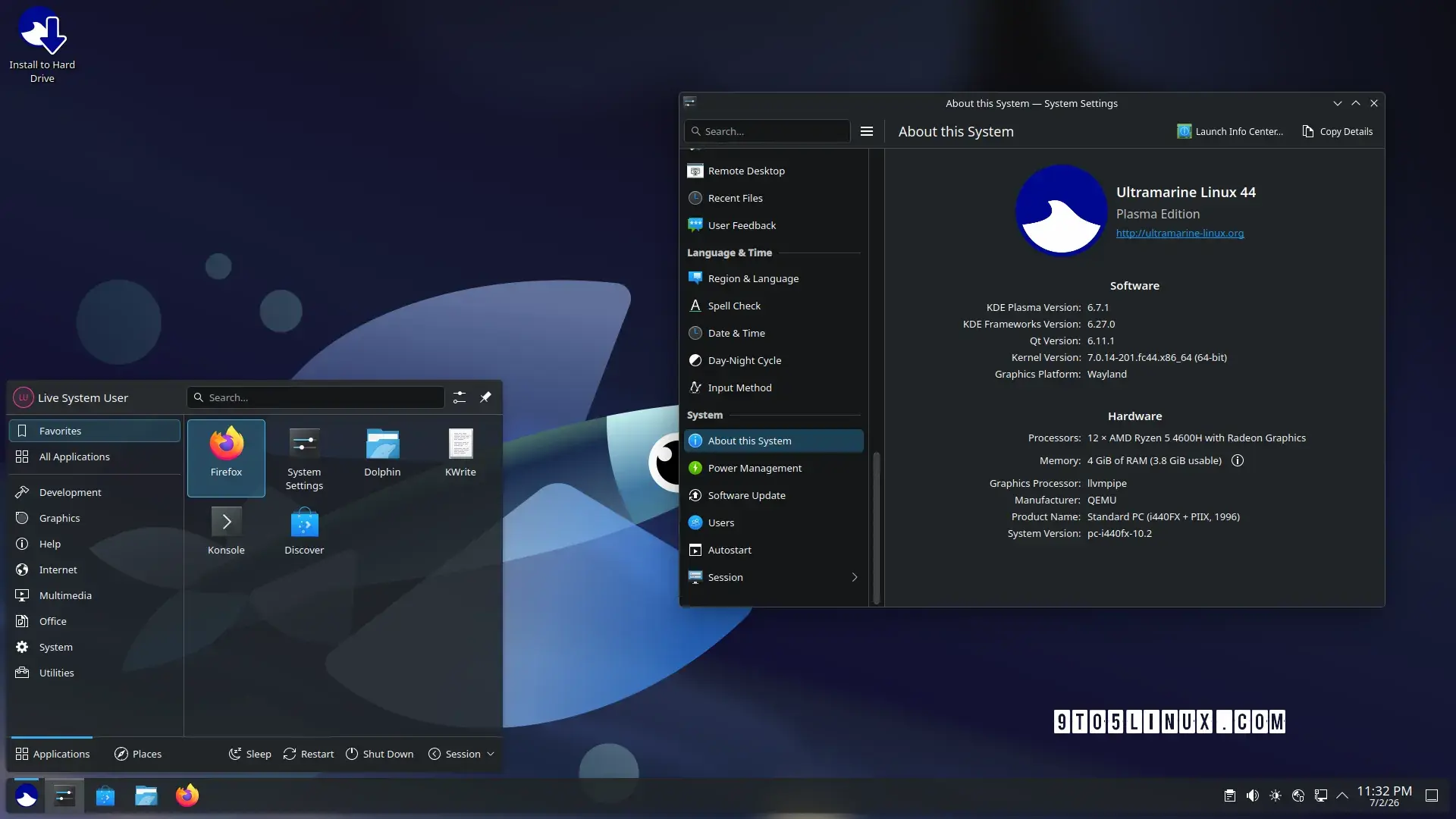
Task: Expand the hidden system tray icons arrow
Action: tap(1342, 795)
